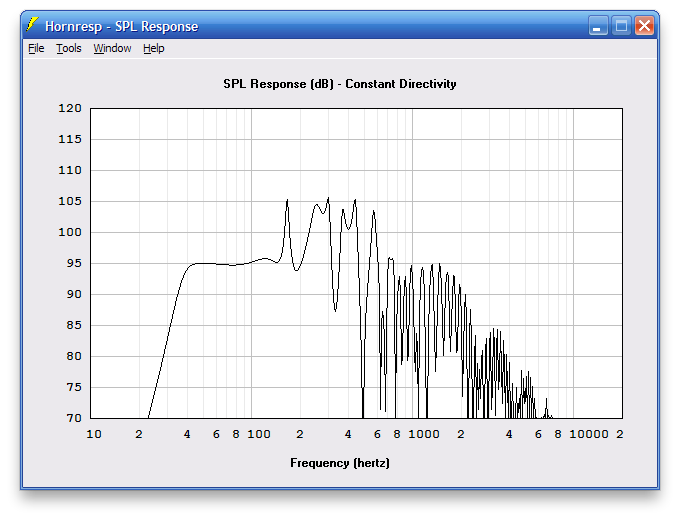Click the 105 dB axis value
The width and height of the screenshot is (680, 520).
(x=70, y=201)
